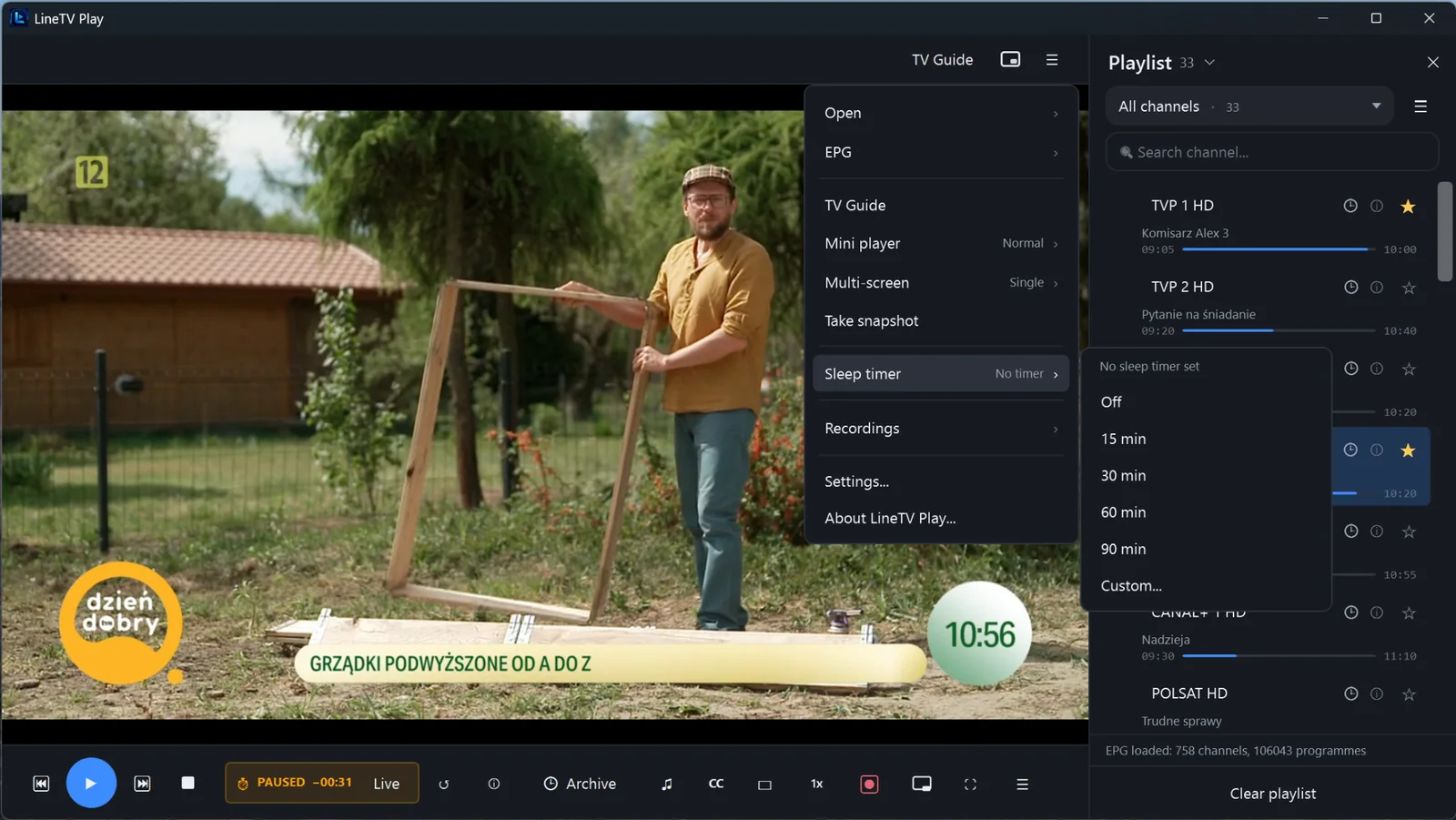This screenshot has height=820, width=1456.
Task: Turn the sleep timer Off
Action: click(x=1206, y=401)
